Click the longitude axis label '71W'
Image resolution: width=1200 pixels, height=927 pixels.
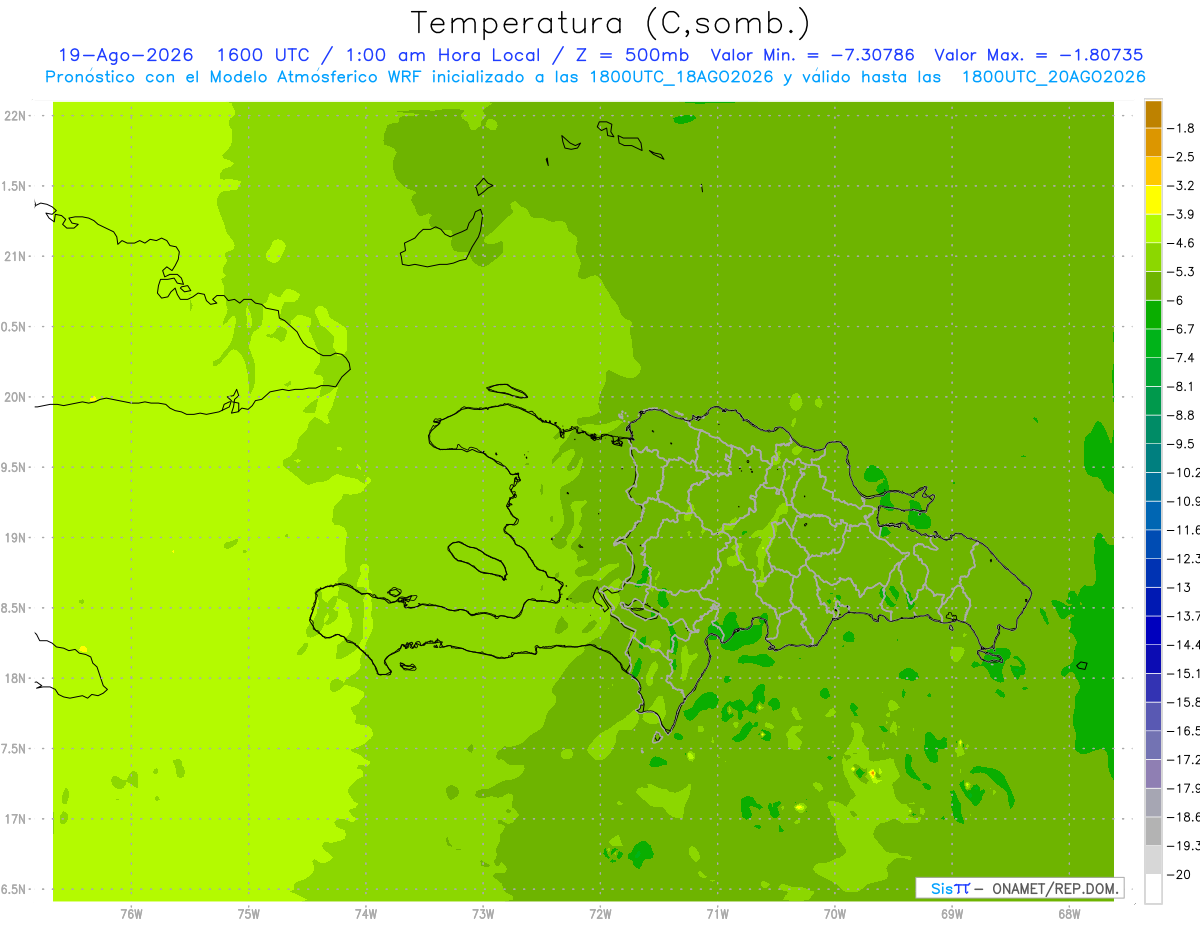coord(717,914)
